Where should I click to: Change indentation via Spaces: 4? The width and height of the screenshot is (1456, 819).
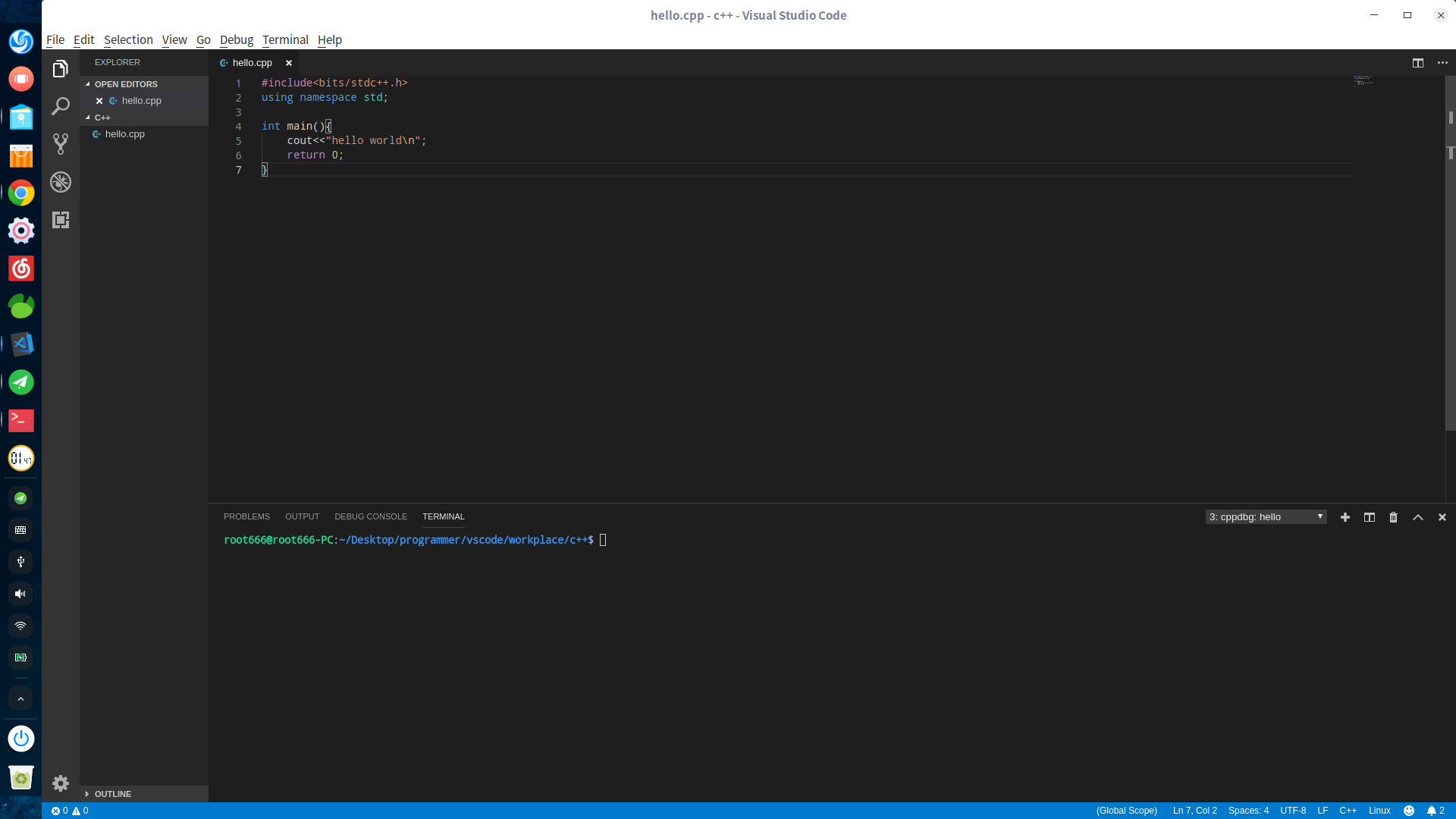(1248, 811)
